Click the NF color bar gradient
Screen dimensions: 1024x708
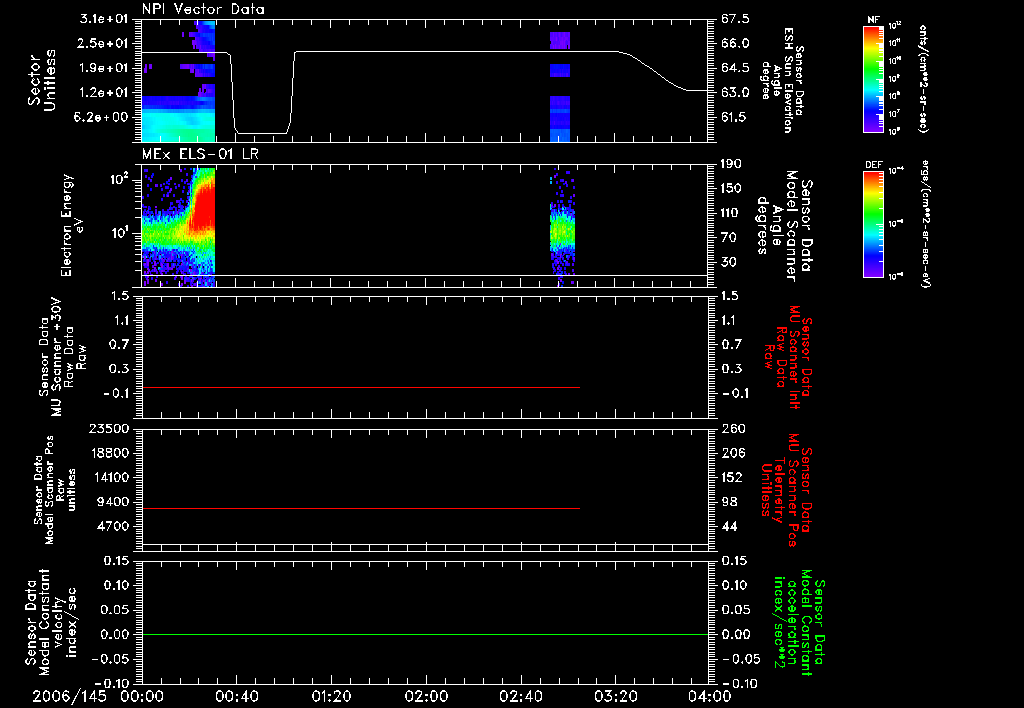(x=874, y=78)
